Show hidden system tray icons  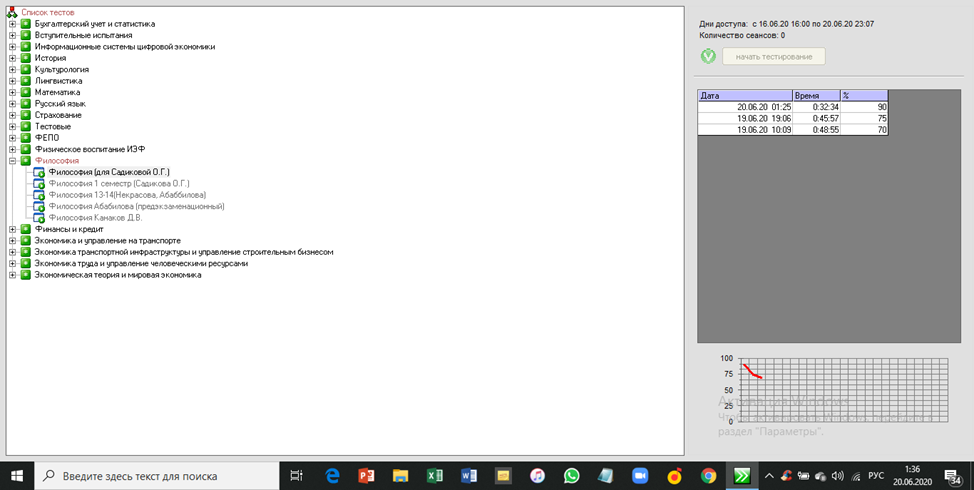coord(769,476)
